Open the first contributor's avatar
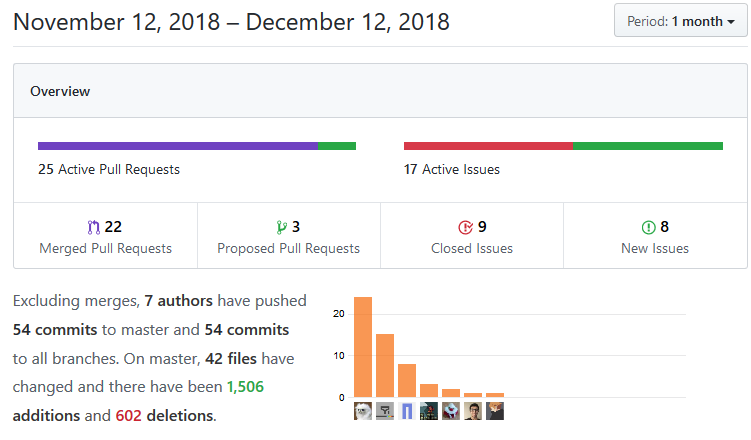The width and height of the screenshot is (751, 440). pos(363,411)
